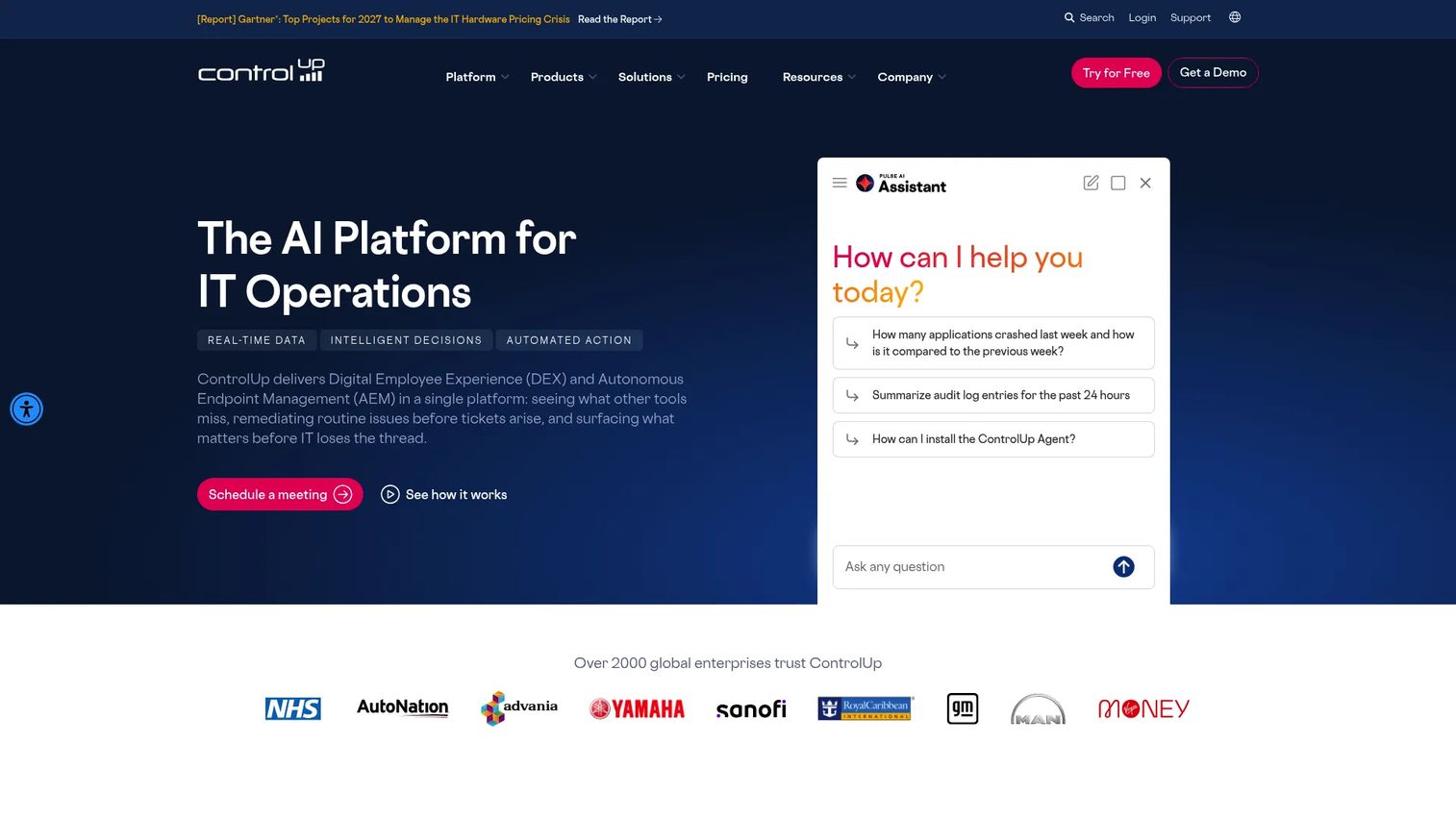Expand the assistant panel window icon
This screenshot has height=818, width=1456.
[1118, 183]
